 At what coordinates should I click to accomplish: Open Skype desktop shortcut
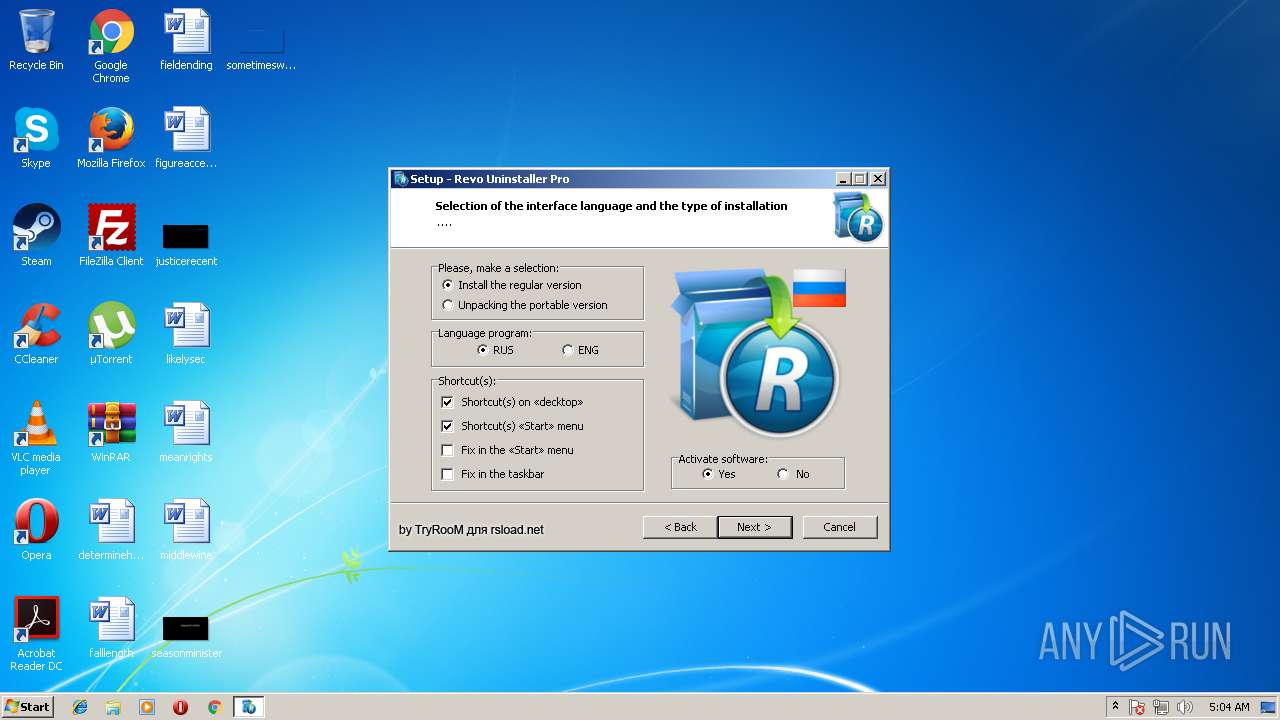pyautogui.click(x=36, y=138)
